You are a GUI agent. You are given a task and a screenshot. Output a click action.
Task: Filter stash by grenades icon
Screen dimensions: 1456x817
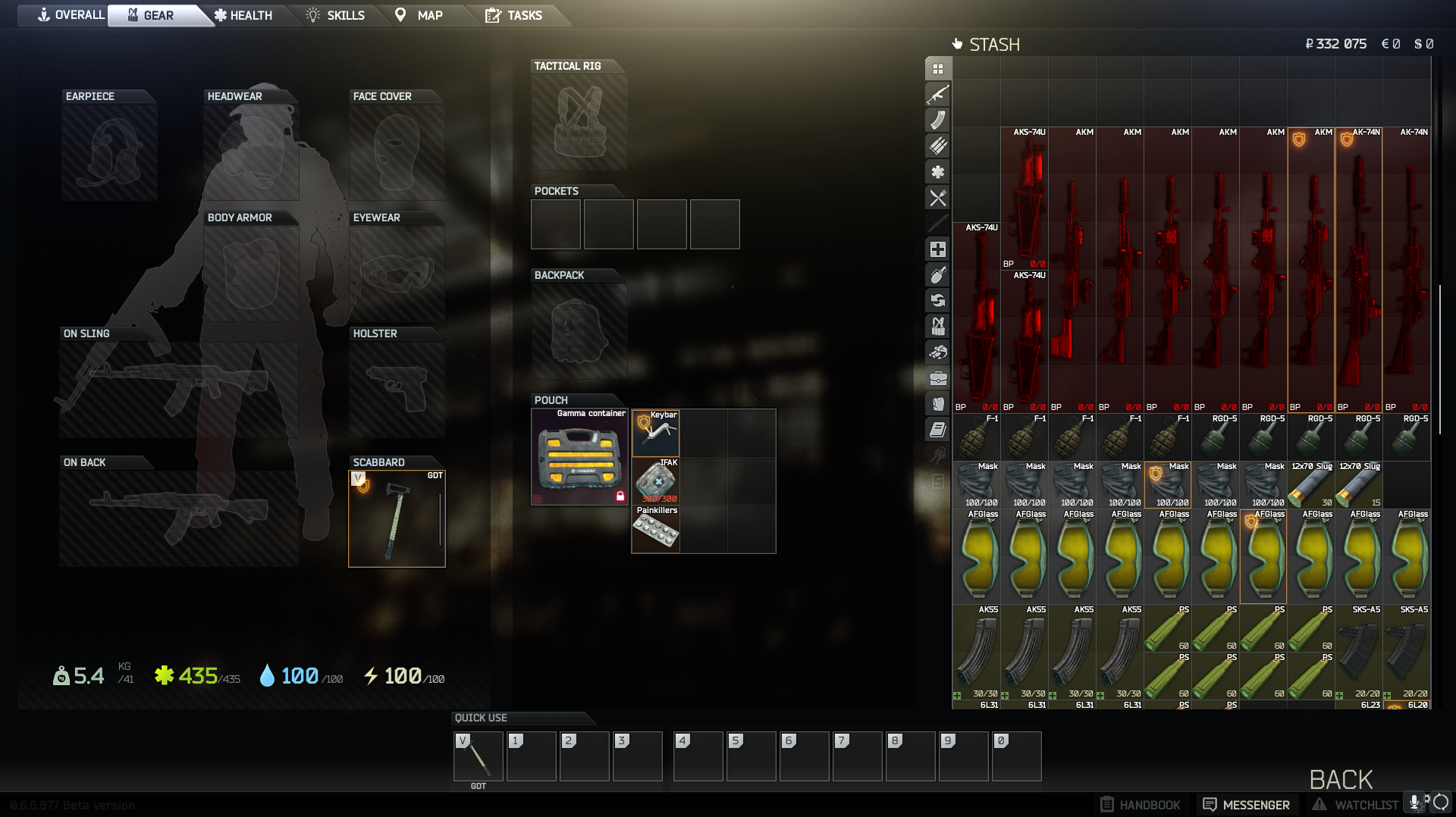pos(938,275)
